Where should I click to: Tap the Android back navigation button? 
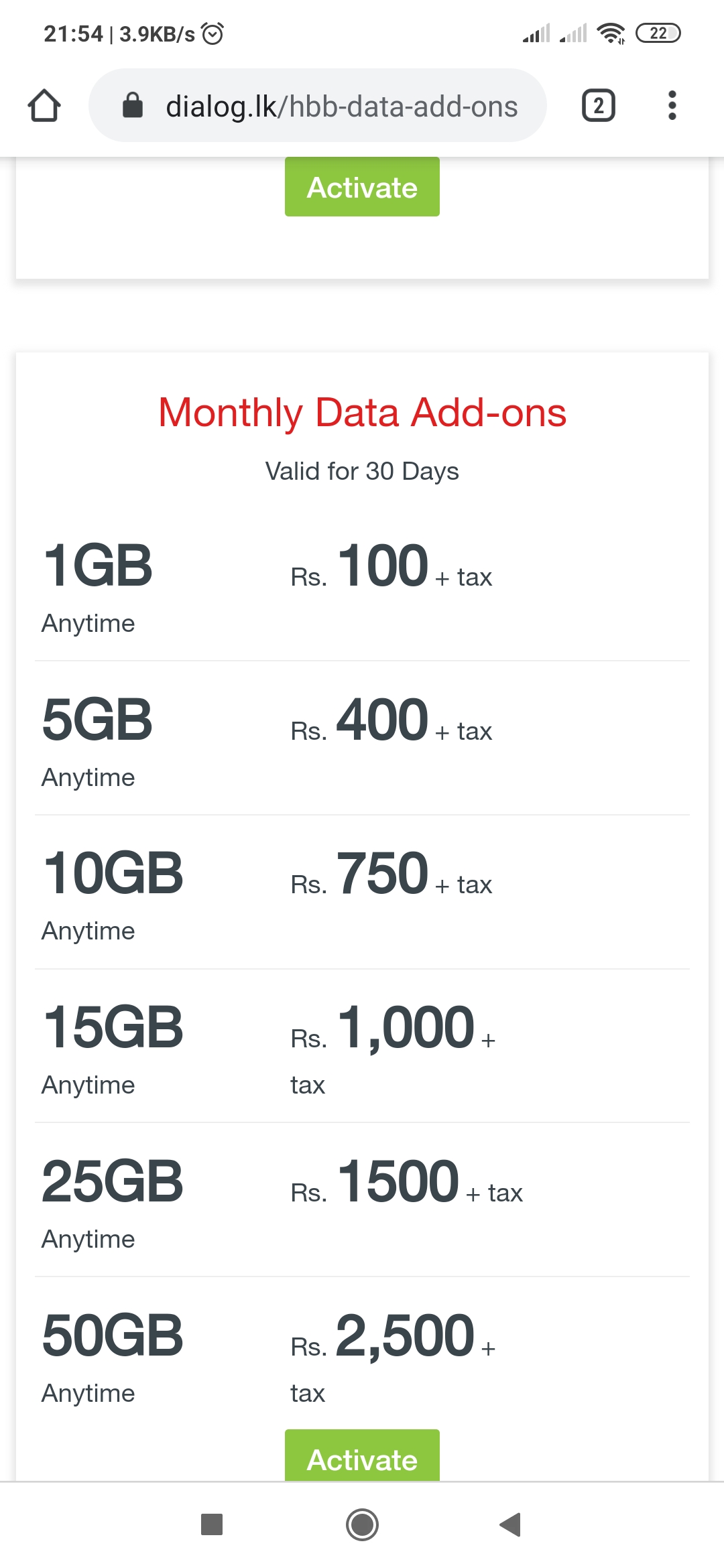510,1524
